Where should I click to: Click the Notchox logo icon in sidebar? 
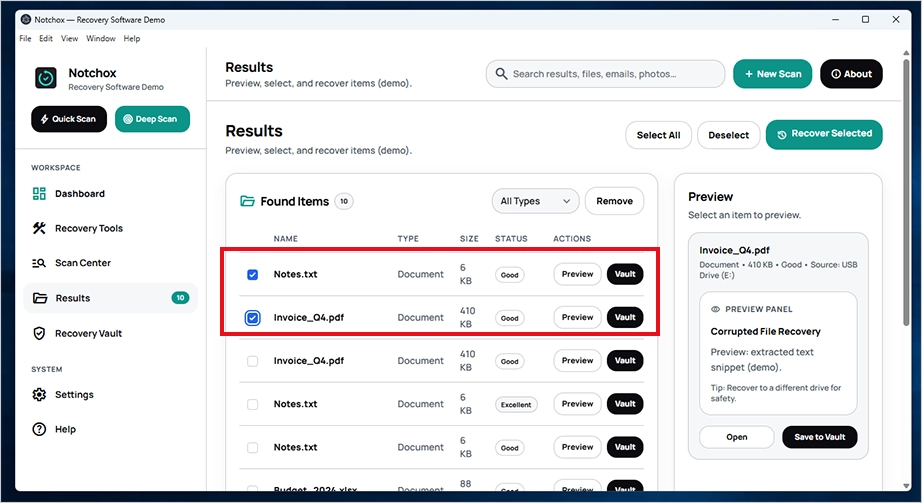45,78
